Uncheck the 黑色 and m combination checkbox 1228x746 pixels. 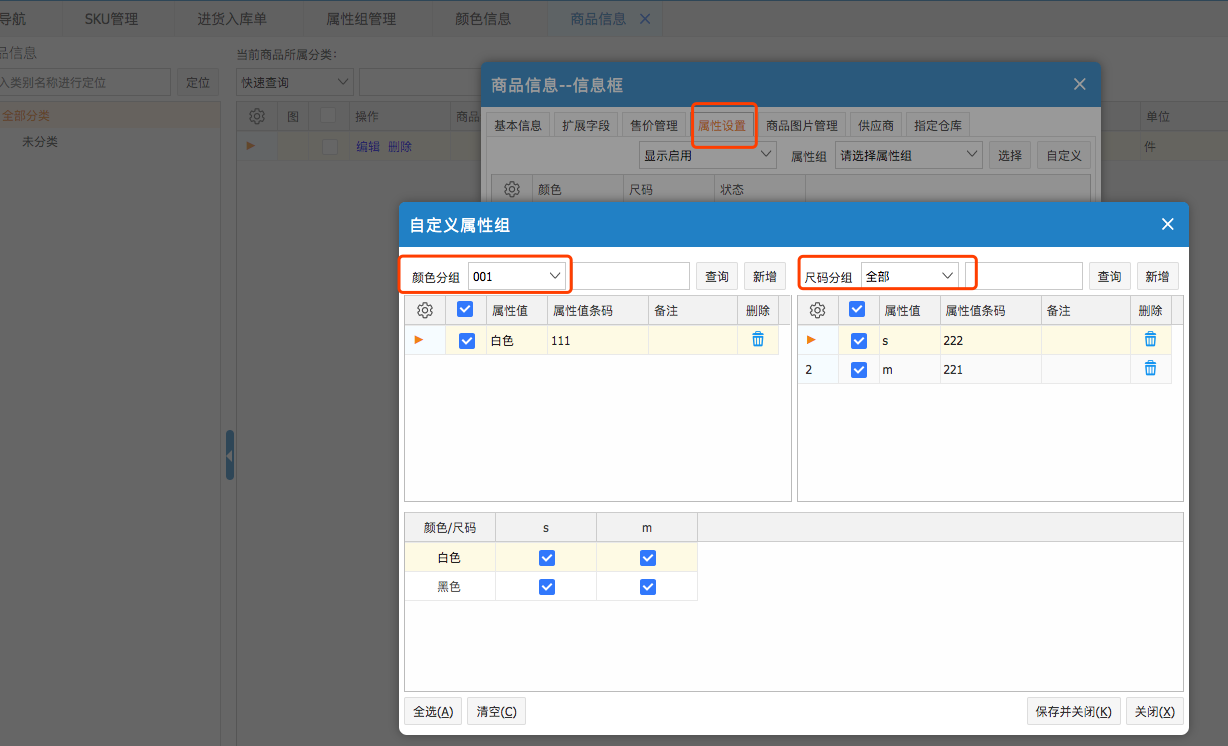coord(647,587)
